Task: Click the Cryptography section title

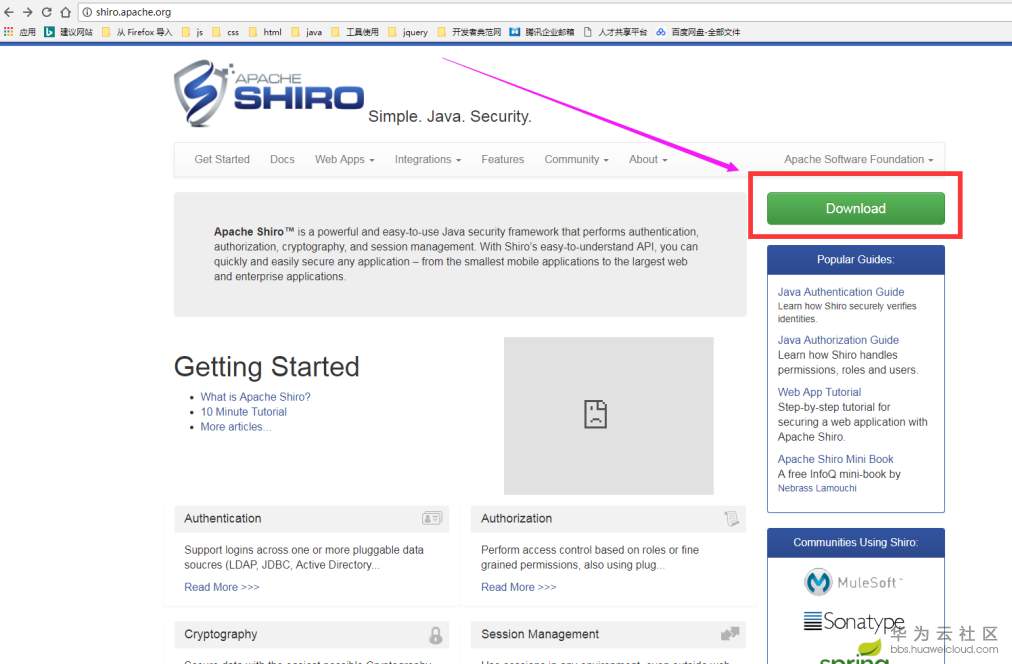Action: pyautogui.click(x=221, y=634)
